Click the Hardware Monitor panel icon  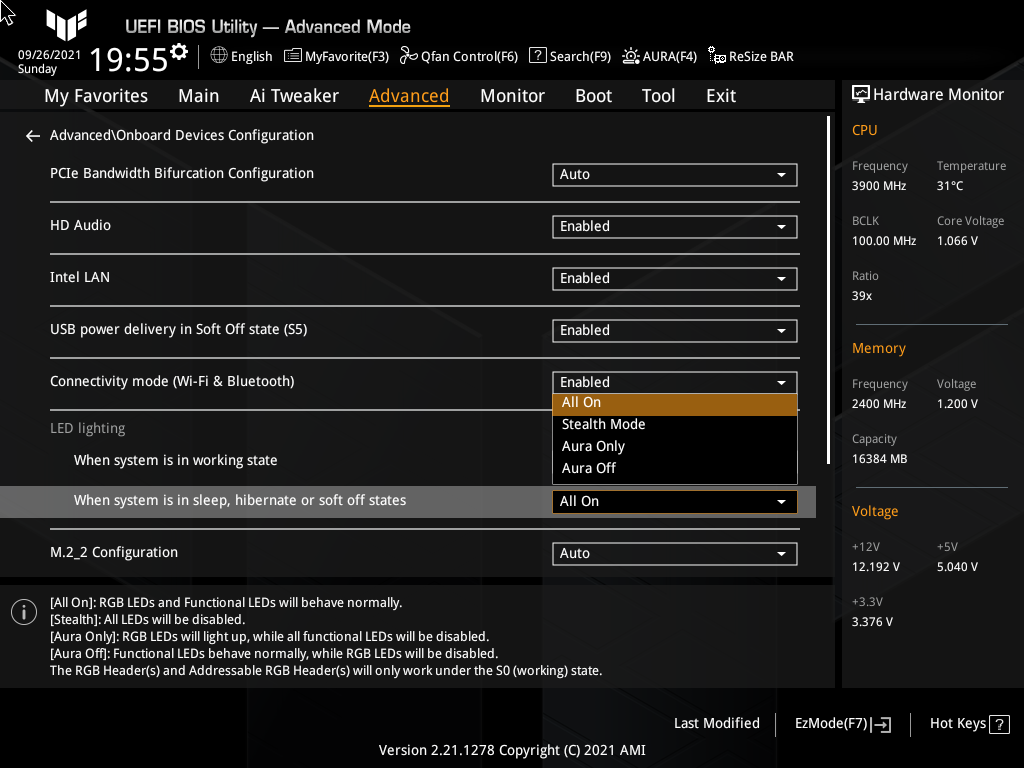coord(861,94)
